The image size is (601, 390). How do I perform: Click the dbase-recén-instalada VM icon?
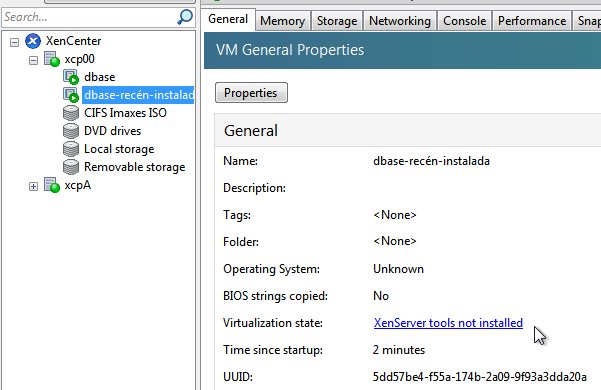71,95
